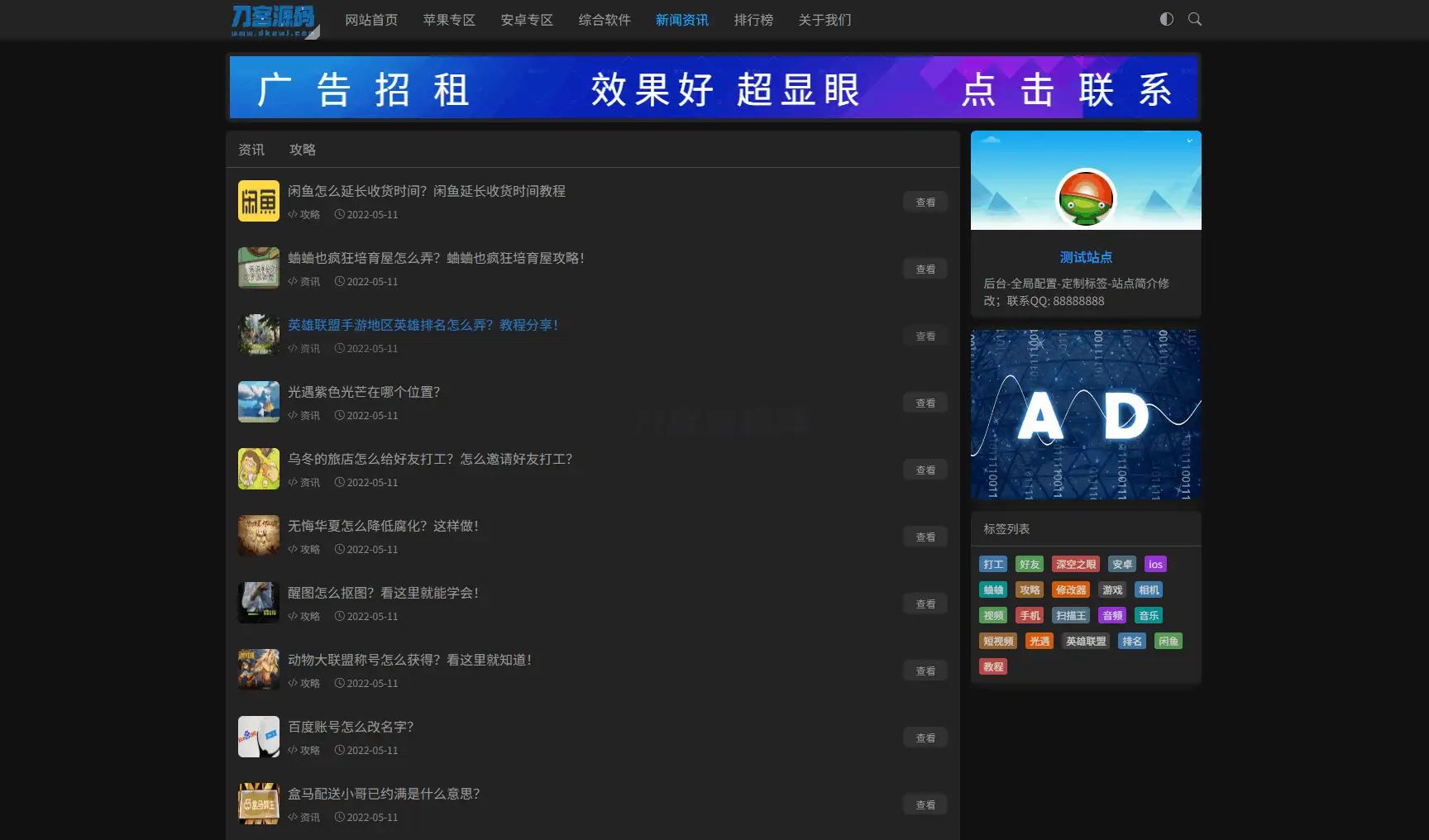Click the checkmark icon on the 测试站点 card corner

(1192, 141)
